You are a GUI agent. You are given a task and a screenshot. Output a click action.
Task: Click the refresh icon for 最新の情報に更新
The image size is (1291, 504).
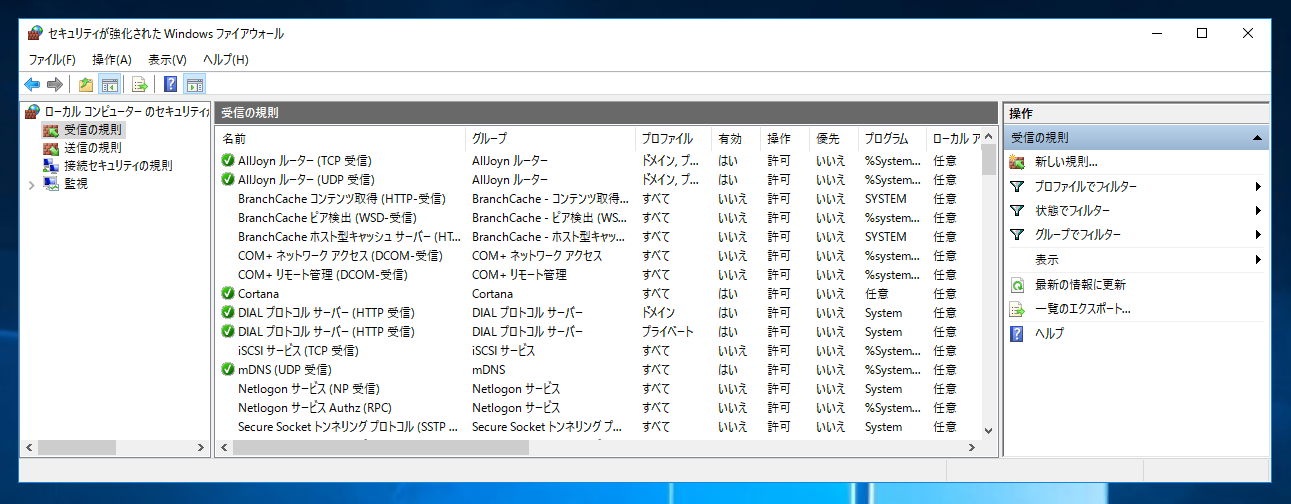coord(1018,285)
